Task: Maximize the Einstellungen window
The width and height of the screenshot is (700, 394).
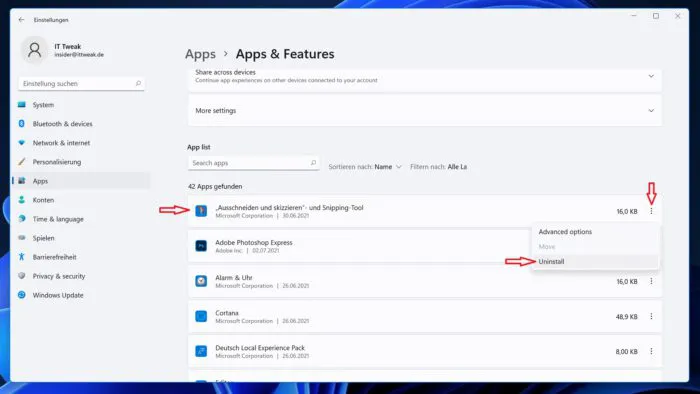Action: point(656,16)
